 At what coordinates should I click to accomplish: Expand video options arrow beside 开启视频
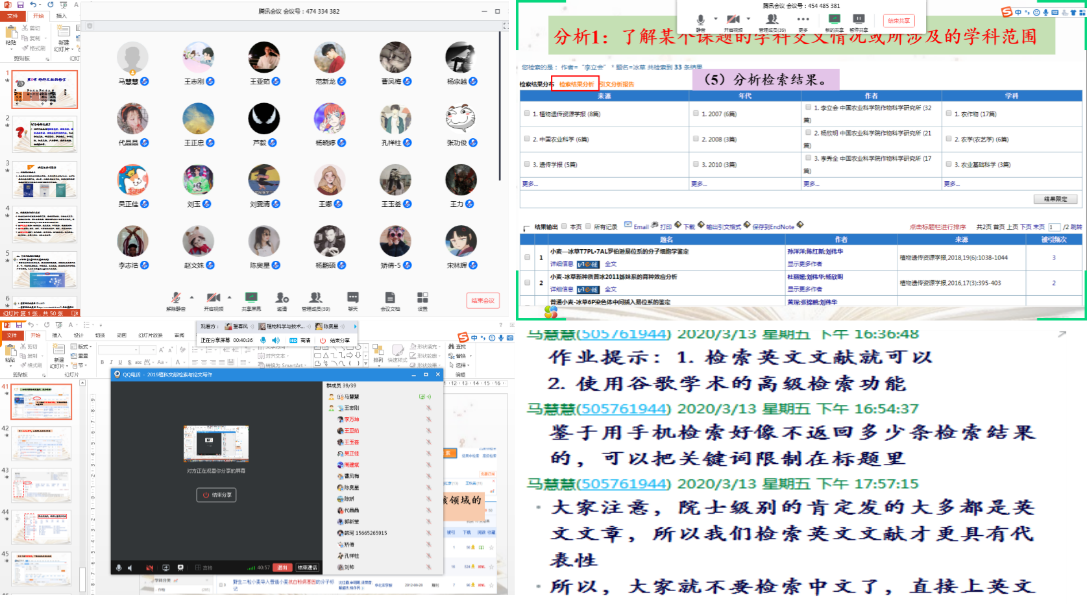(229, 296)
